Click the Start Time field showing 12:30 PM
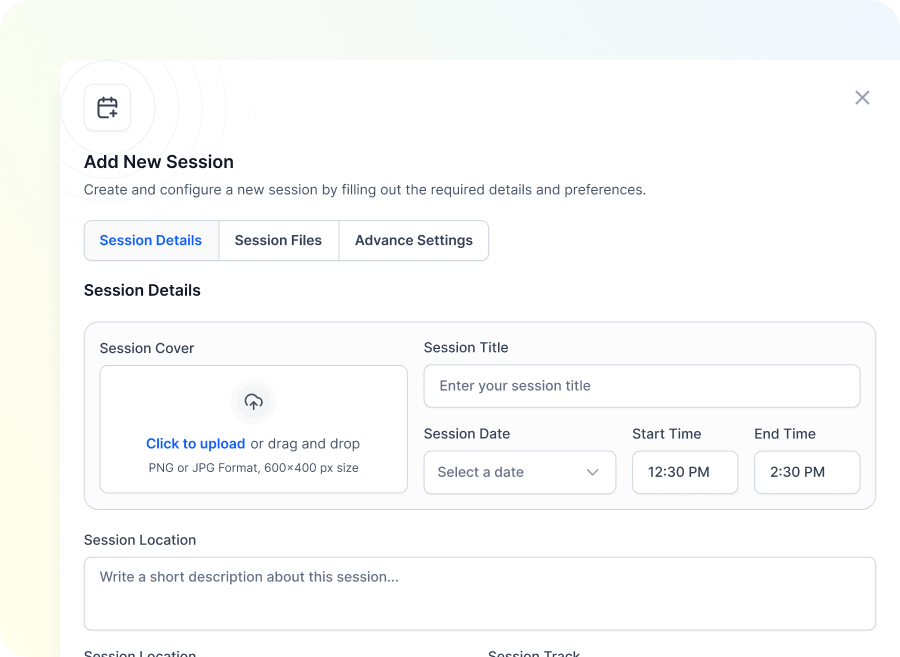This screenshot has width=900, height=657. pos(685,472)
